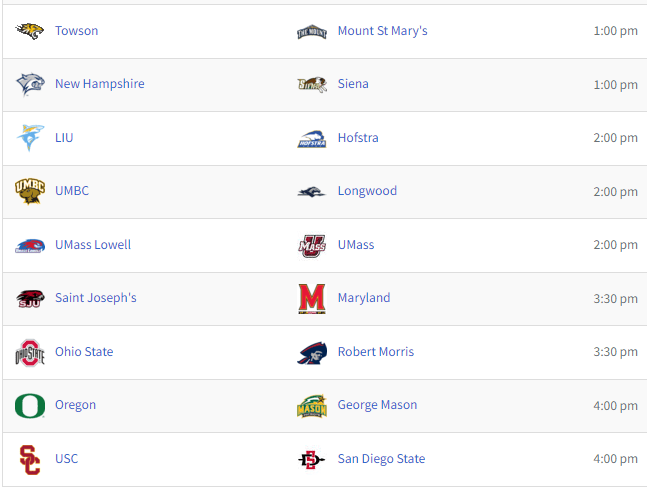Click the San Diego State logo
This screenshot has width=647, height=491.
click(312, 459)
